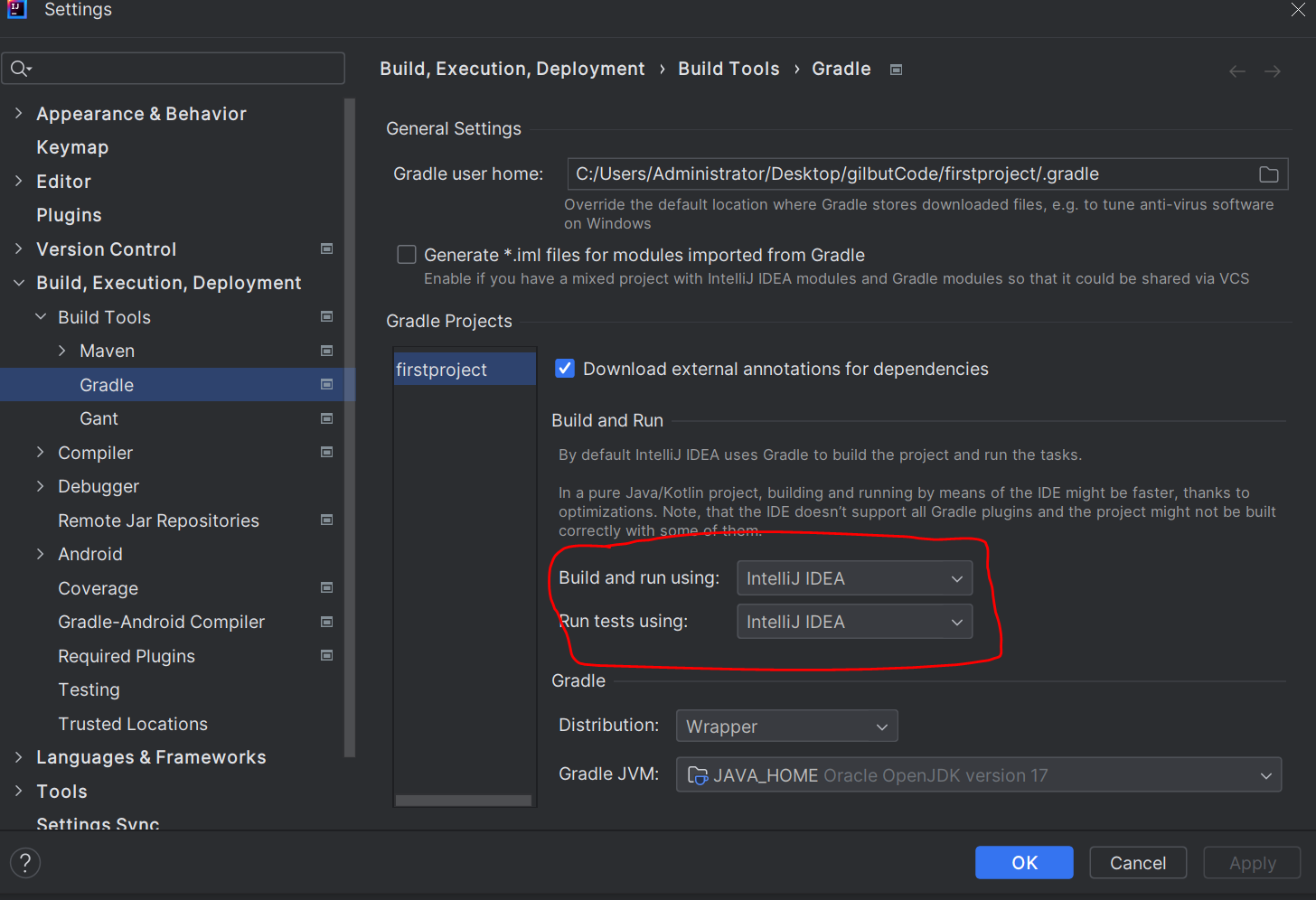Expand Appearance & Behavior section
Image resolution: width=1316 pixels, height=900 pixels.
(19, 114)
